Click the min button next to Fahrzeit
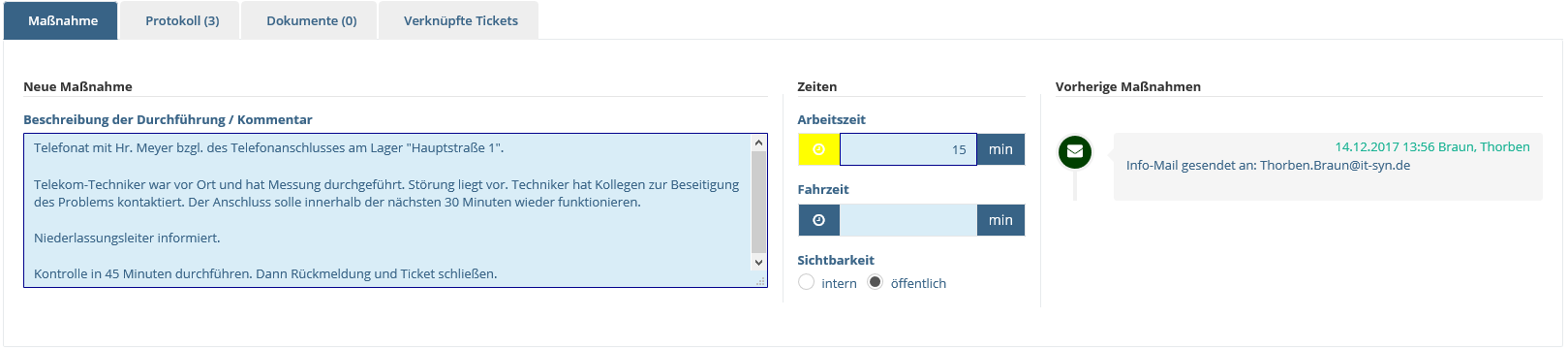 coord(1000,220)
